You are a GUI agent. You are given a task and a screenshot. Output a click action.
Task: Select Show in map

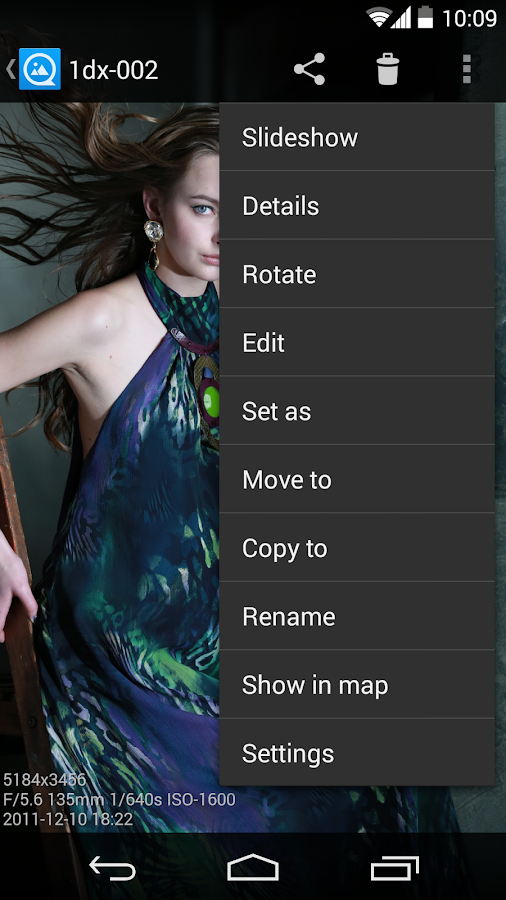357,684
